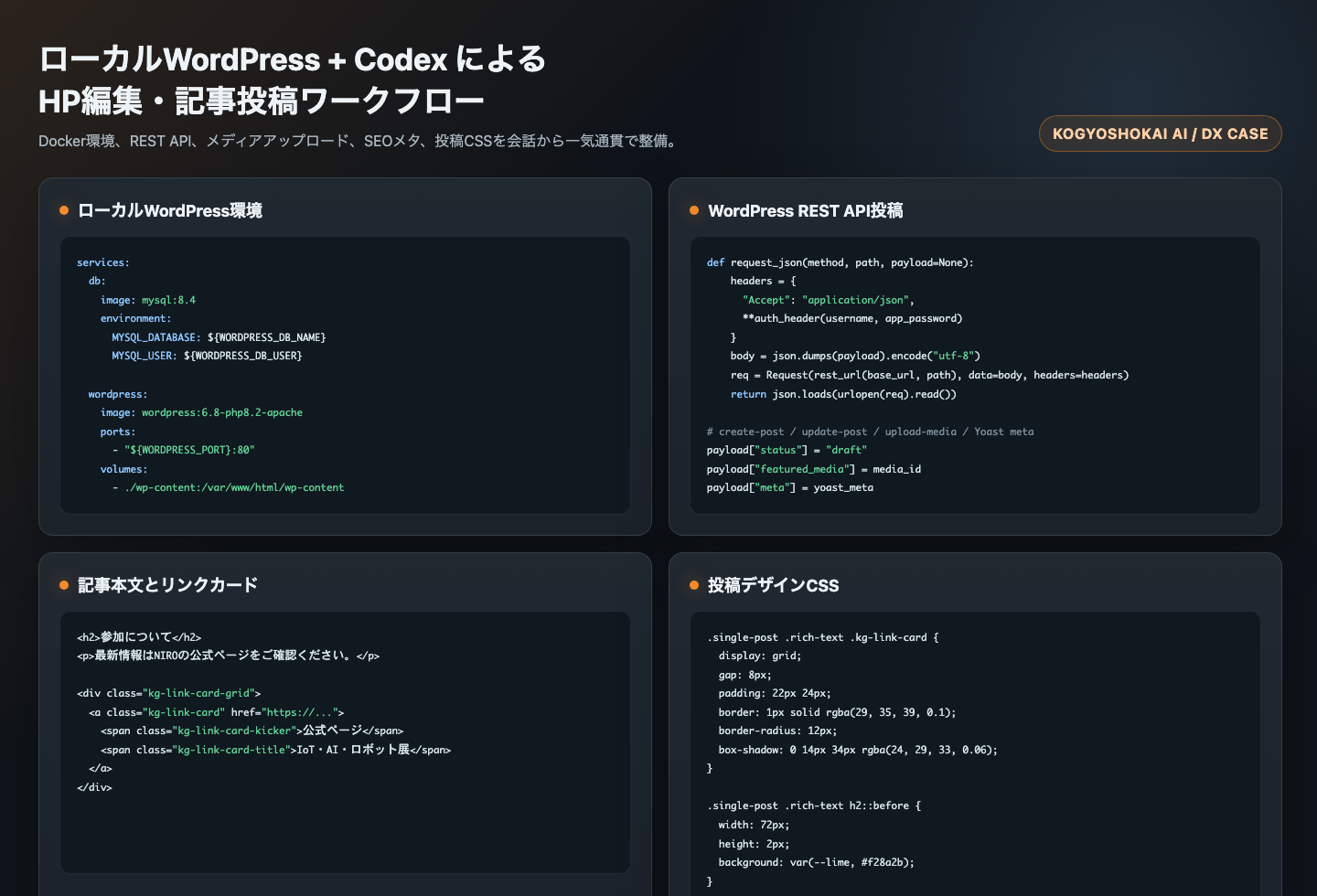Click the ports: line
The image size is (1317, 896).
[118, 432]
